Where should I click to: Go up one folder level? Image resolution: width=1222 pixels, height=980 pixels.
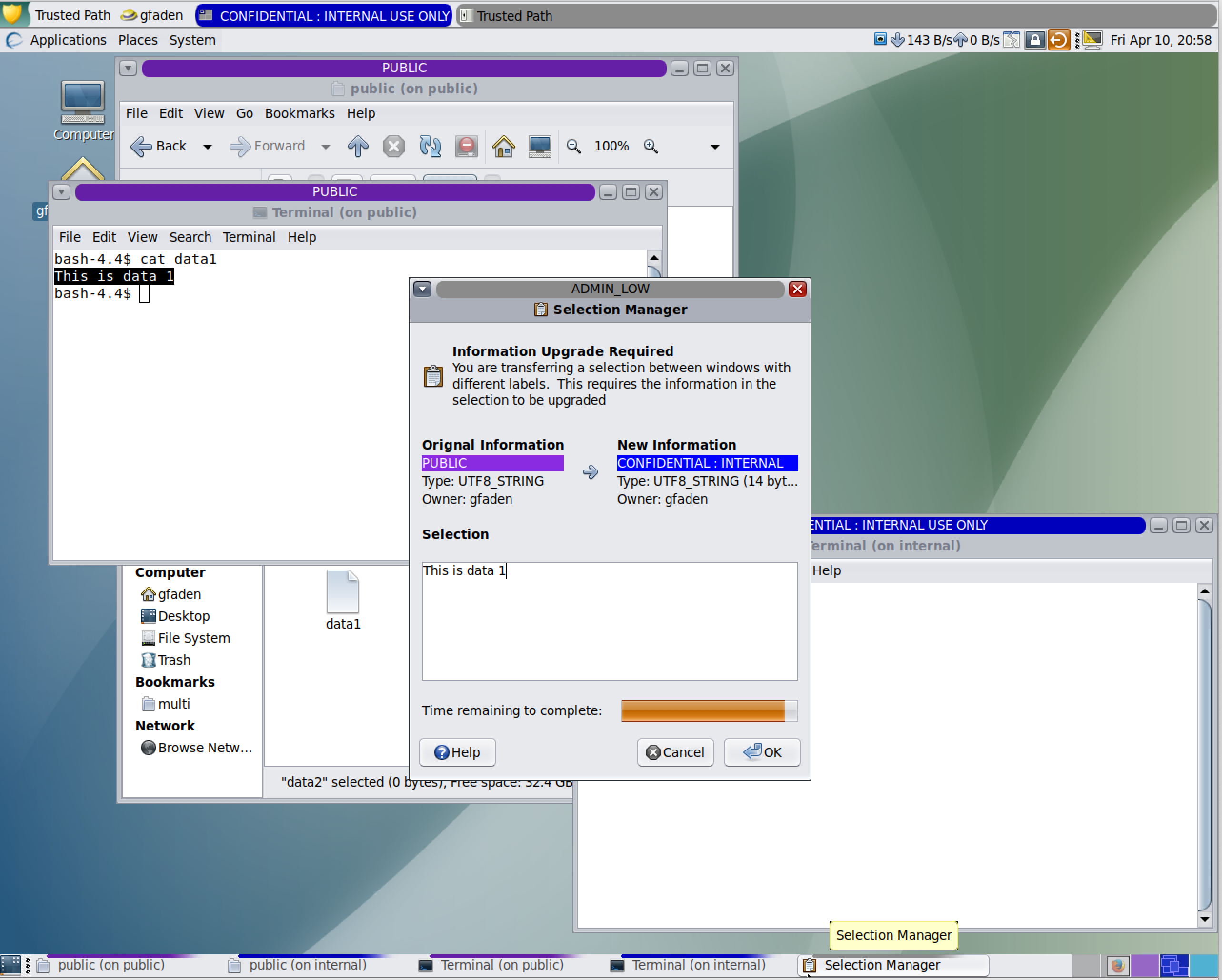[358, 146]
